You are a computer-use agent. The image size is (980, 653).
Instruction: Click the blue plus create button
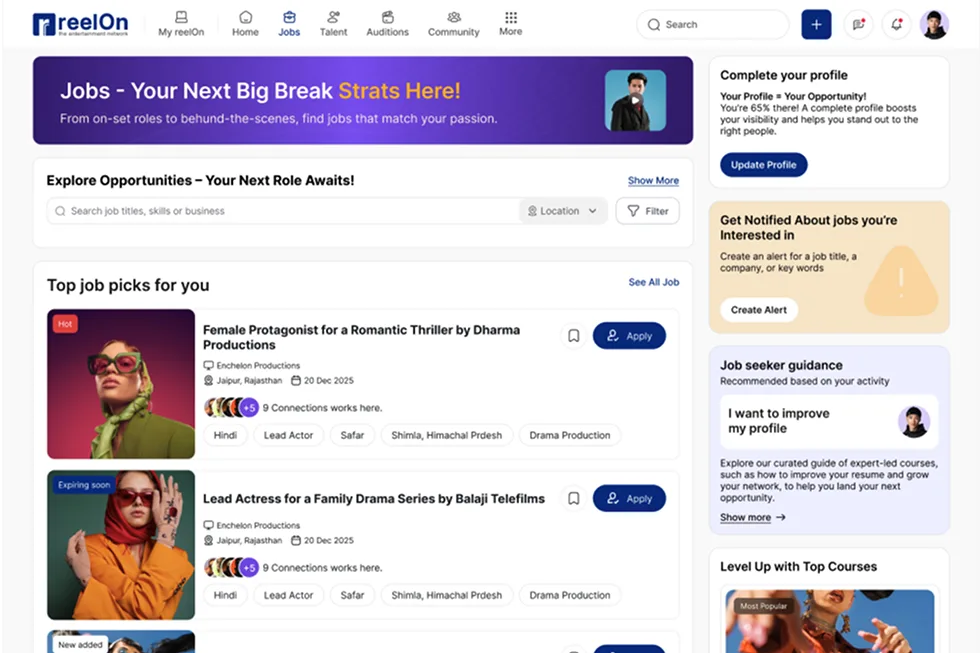[816, 24]
